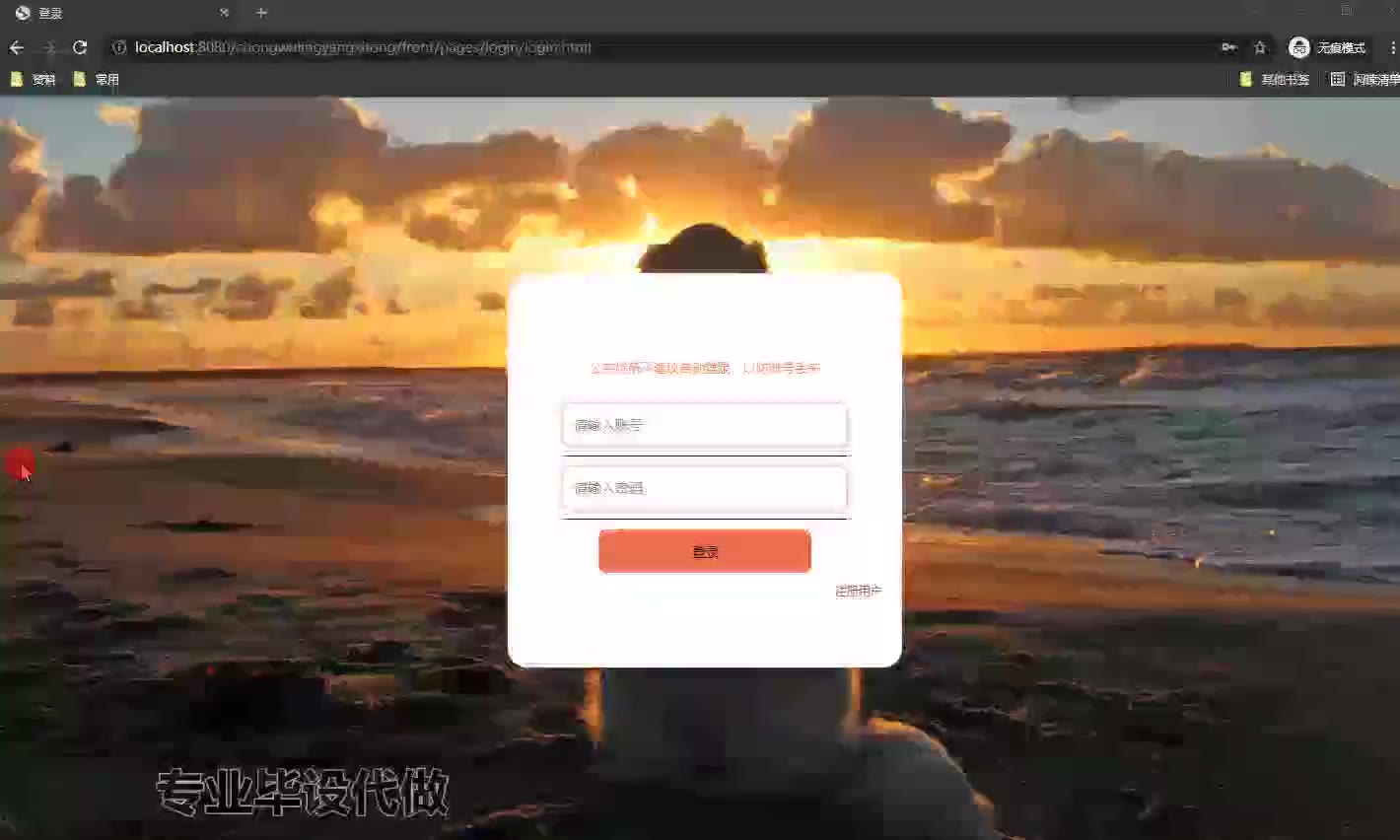The width and height of the screenshot is (1400, 840).
Task: Click the red warning text about public places
Action: point(704,368)
